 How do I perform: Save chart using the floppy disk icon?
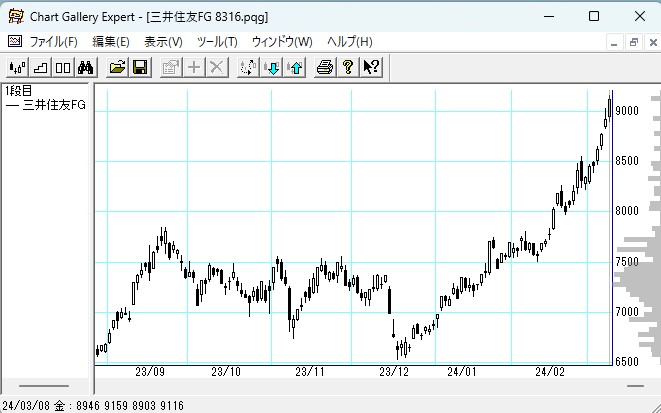click(140, 68)
